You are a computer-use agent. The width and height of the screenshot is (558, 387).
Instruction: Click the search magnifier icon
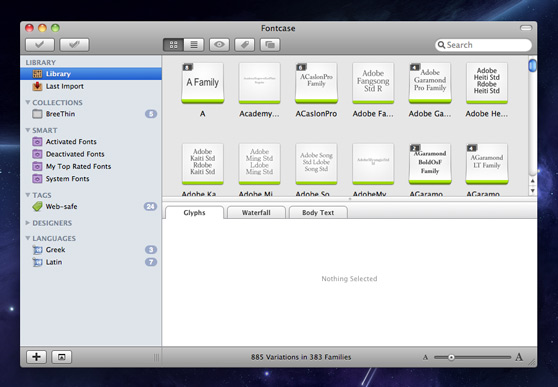pos(441,45)
